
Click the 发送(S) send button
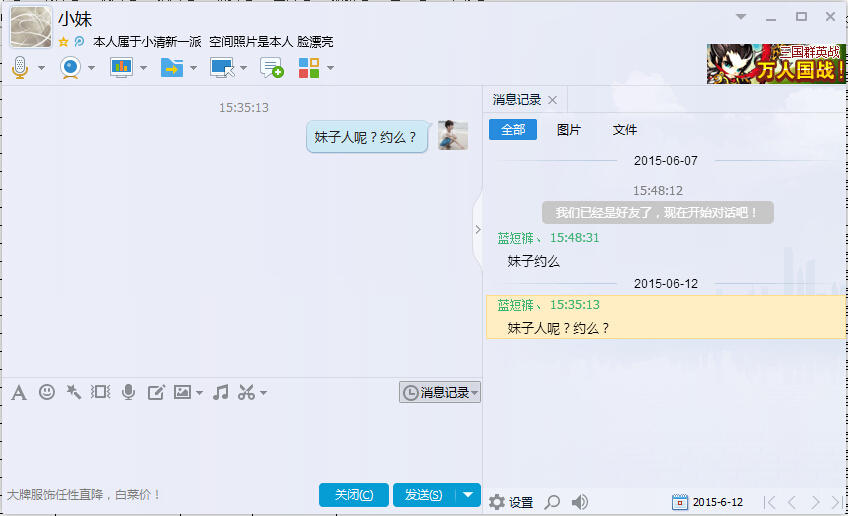click(x=423, y=495)
